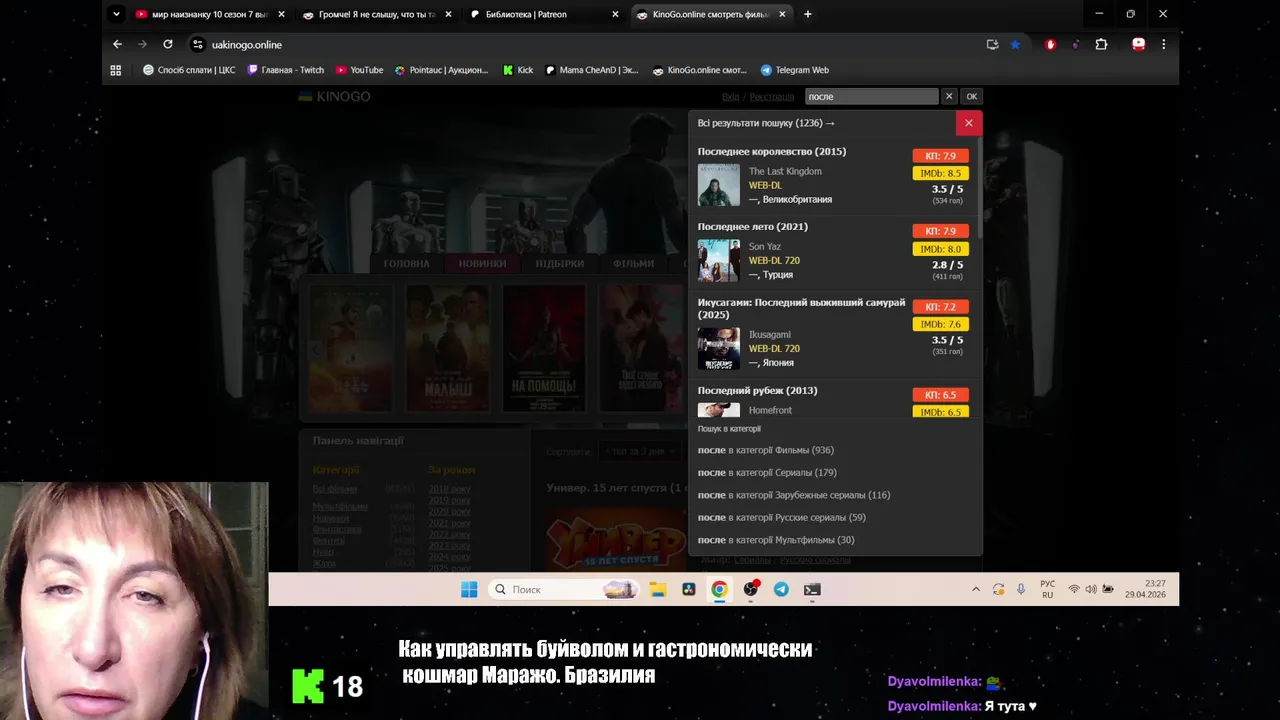1280x720 pixels.
Task: Reload the current page
Action: (x=168, y=44)
